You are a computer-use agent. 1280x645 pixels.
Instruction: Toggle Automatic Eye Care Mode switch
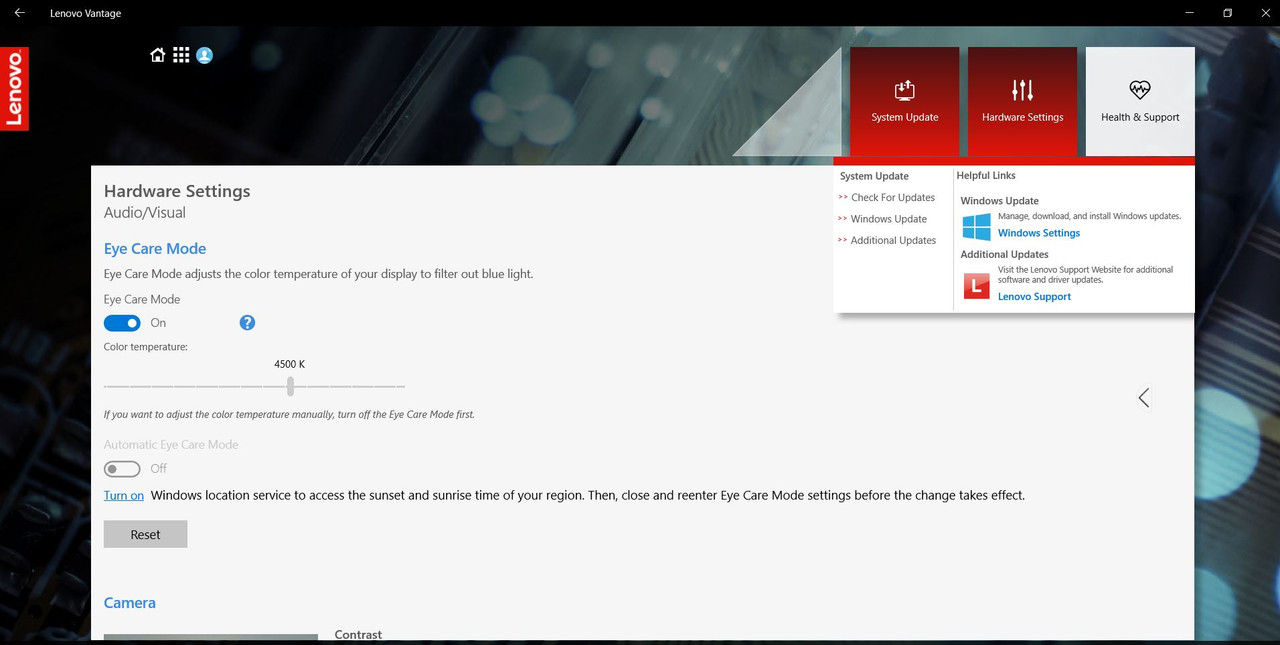122,469
